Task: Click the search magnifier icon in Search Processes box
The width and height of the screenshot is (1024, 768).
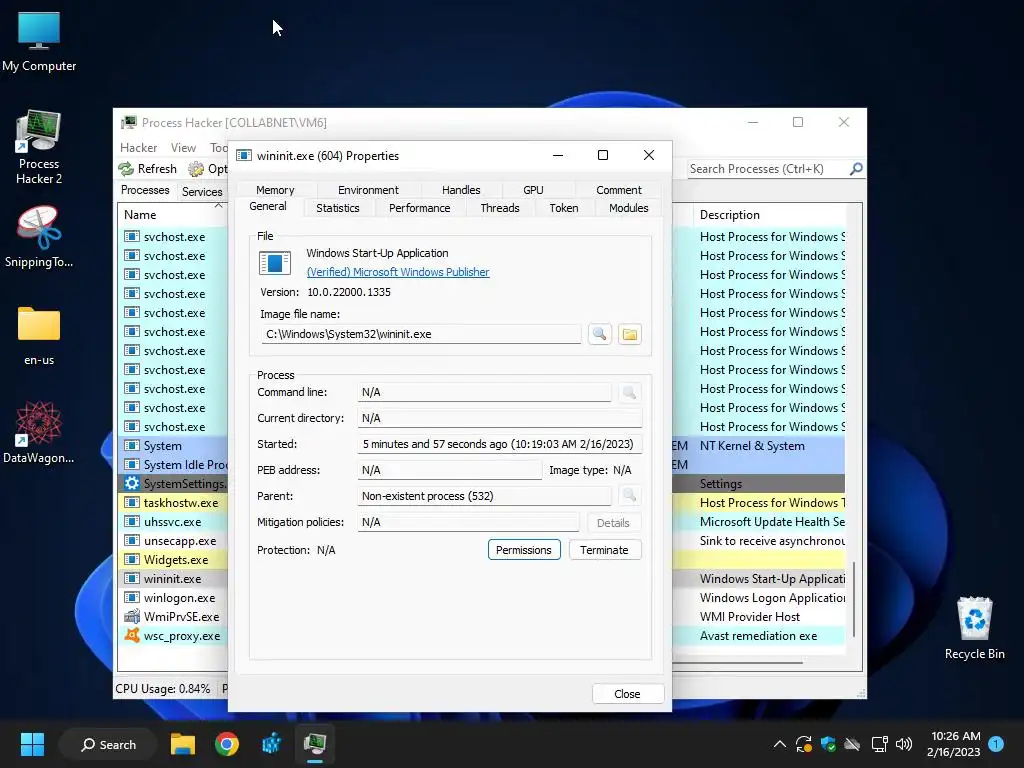Action: [856, 168]
